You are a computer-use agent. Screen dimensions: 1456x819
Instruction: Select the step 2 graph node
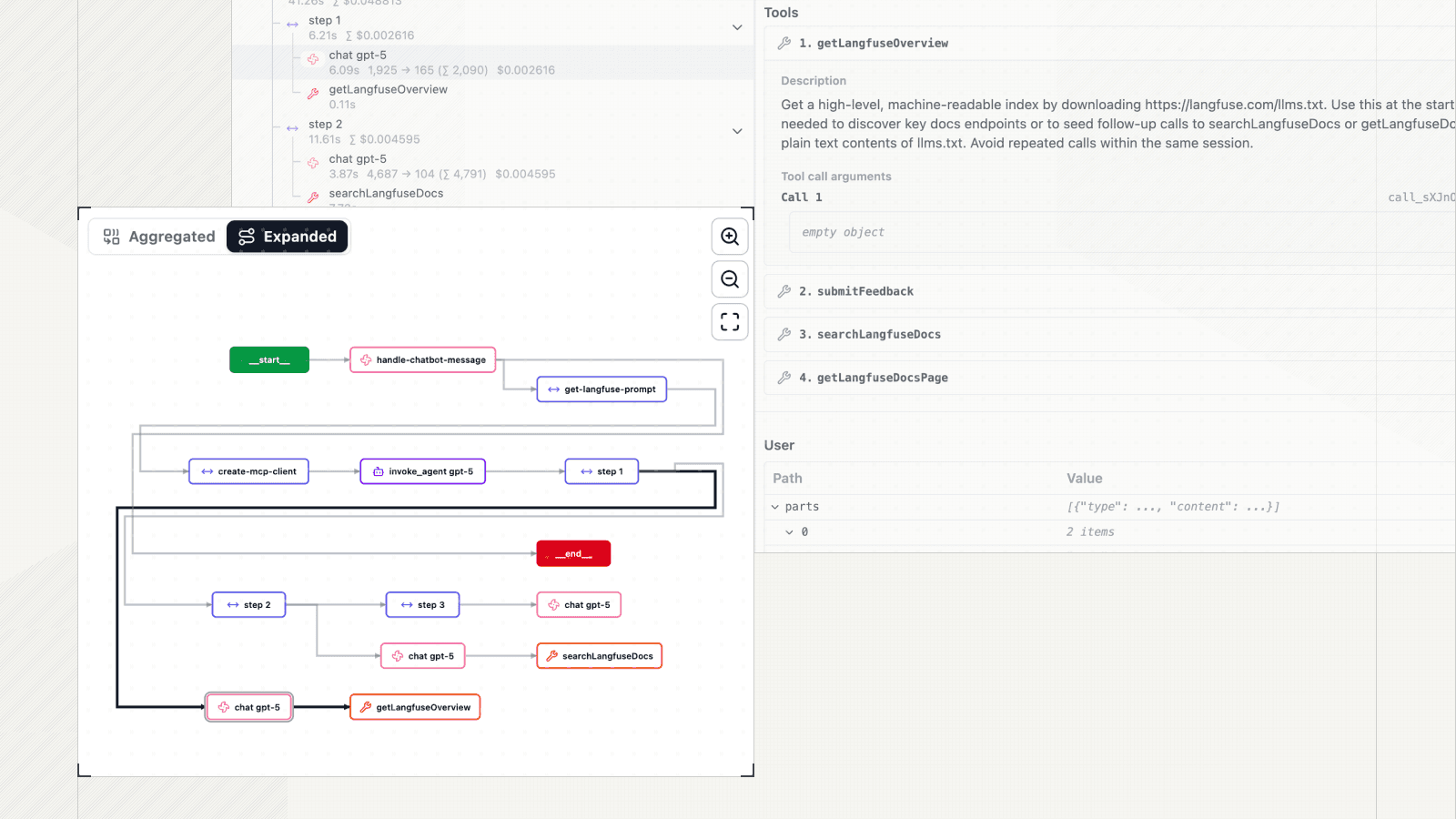[248, 605]
